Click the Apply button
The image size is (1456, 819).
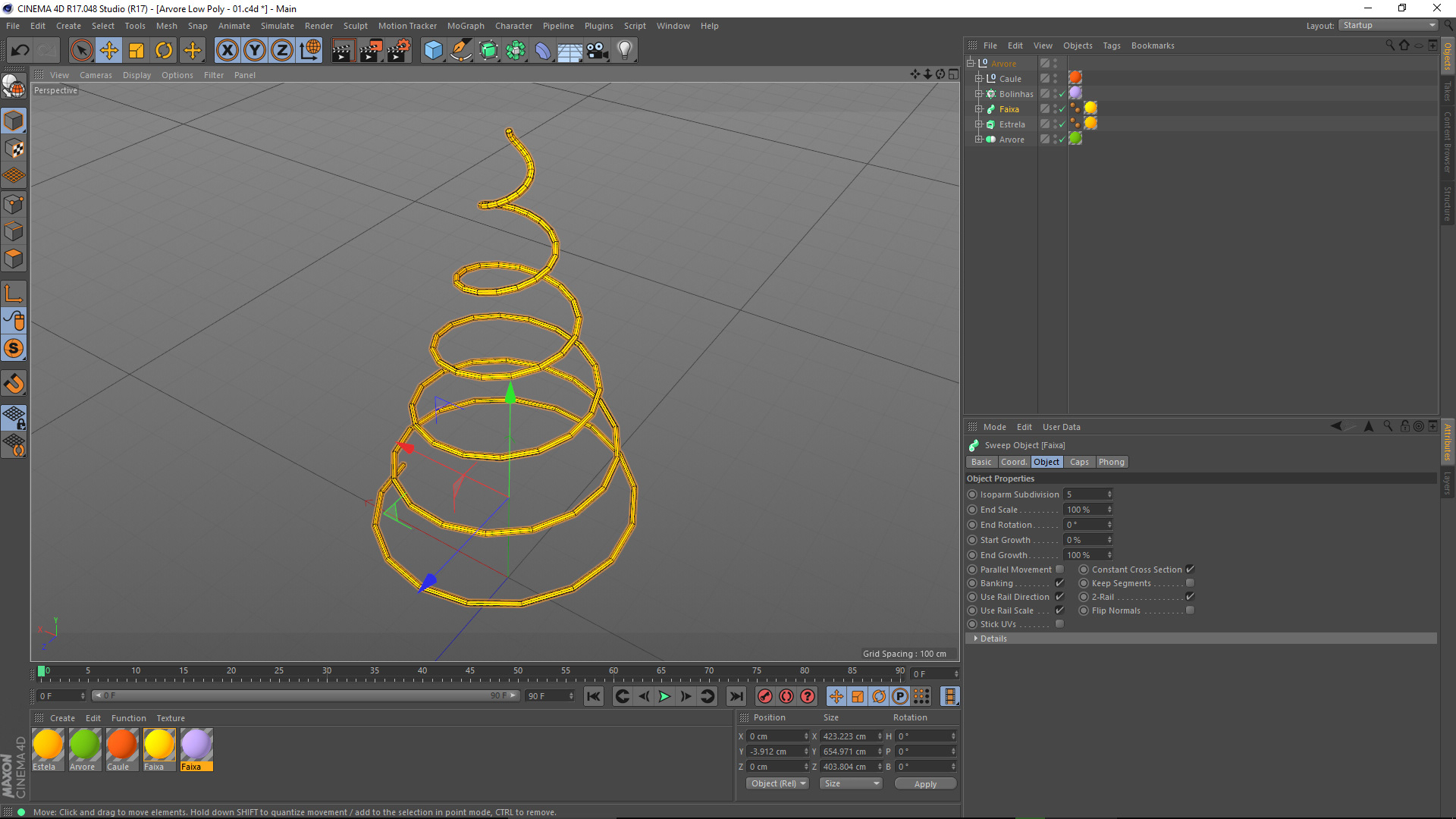click(x=924, y=783)
